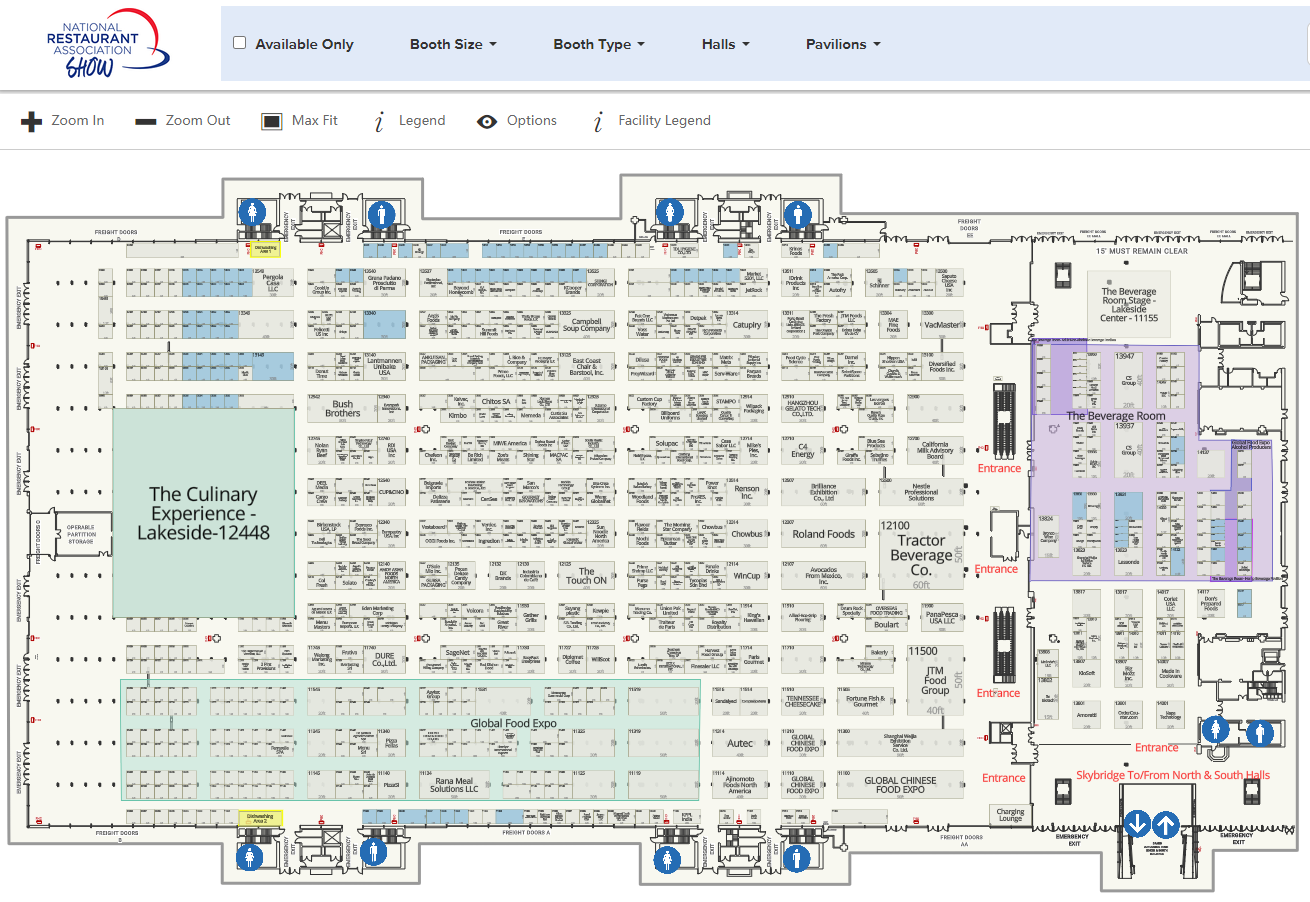Click the Zoom In plus icon

point(31,122)
